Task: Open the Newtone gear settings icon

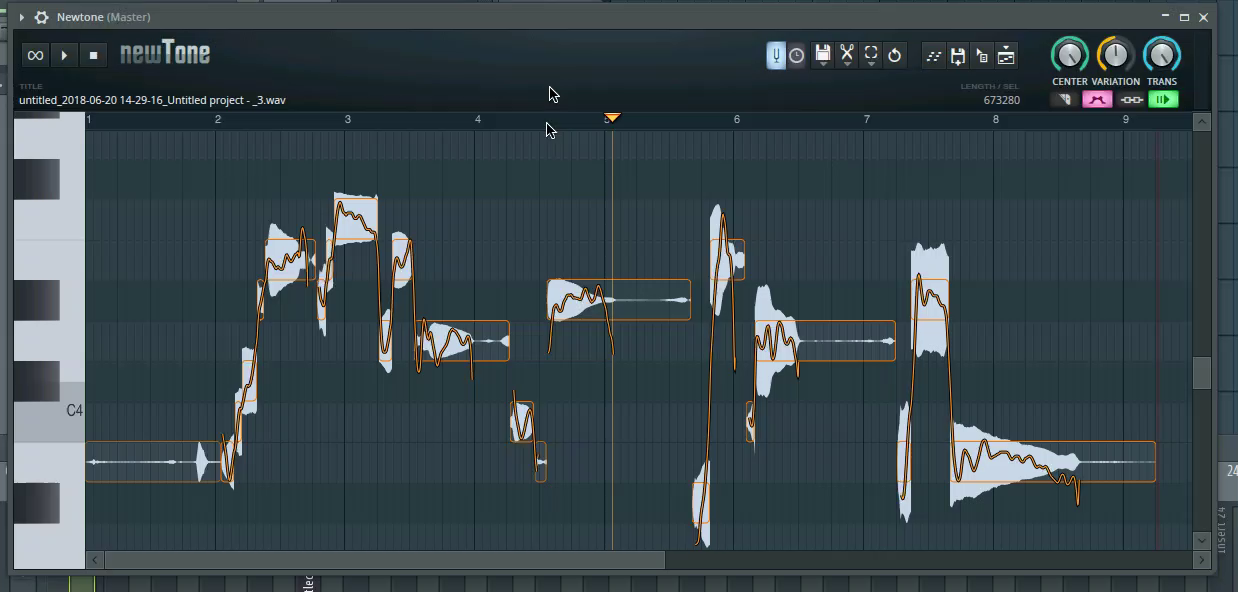Action: tap(41, 17)
